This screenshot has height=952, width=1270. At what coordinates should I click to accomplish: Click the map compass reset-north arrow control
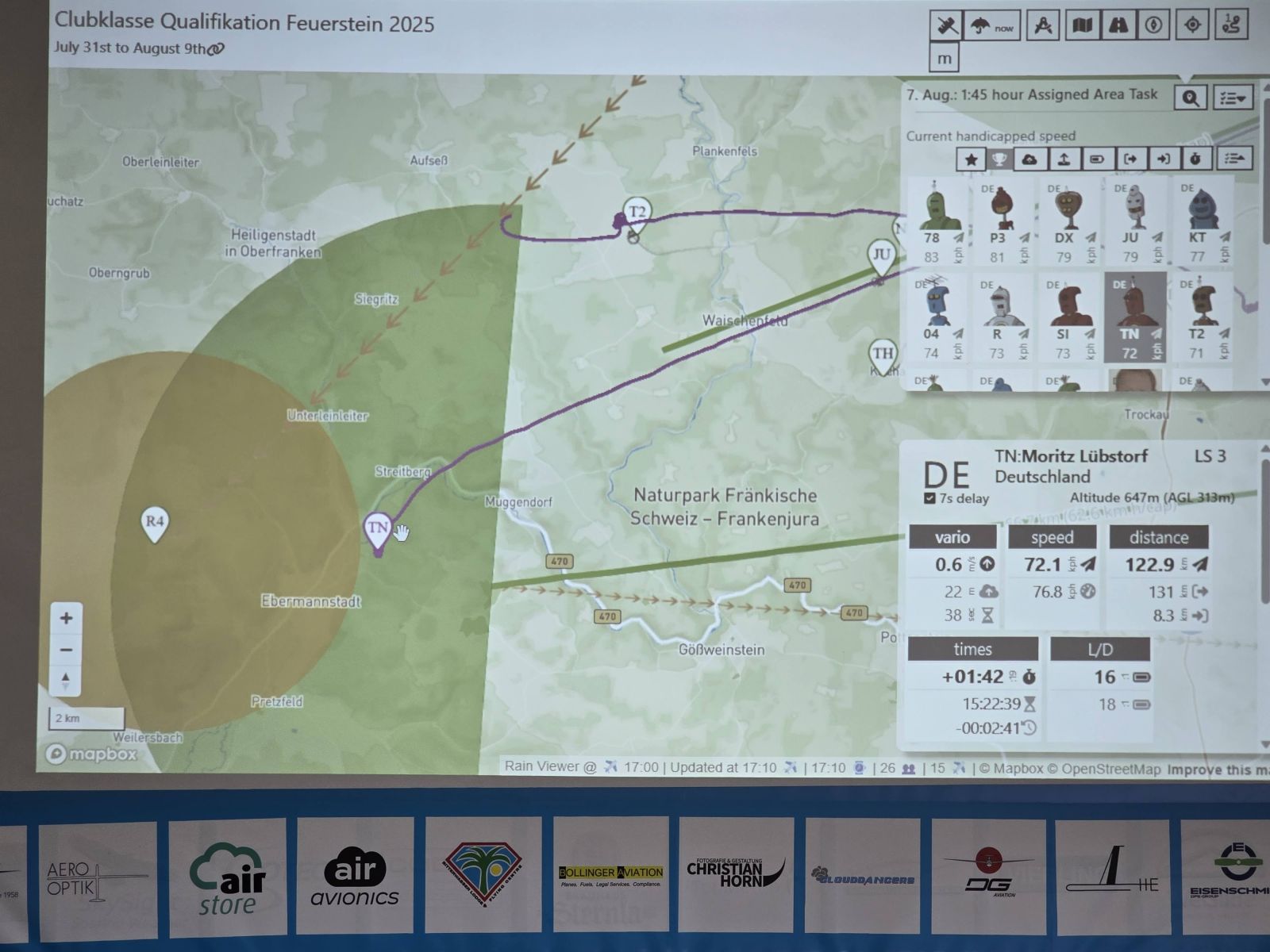[66, 680]
